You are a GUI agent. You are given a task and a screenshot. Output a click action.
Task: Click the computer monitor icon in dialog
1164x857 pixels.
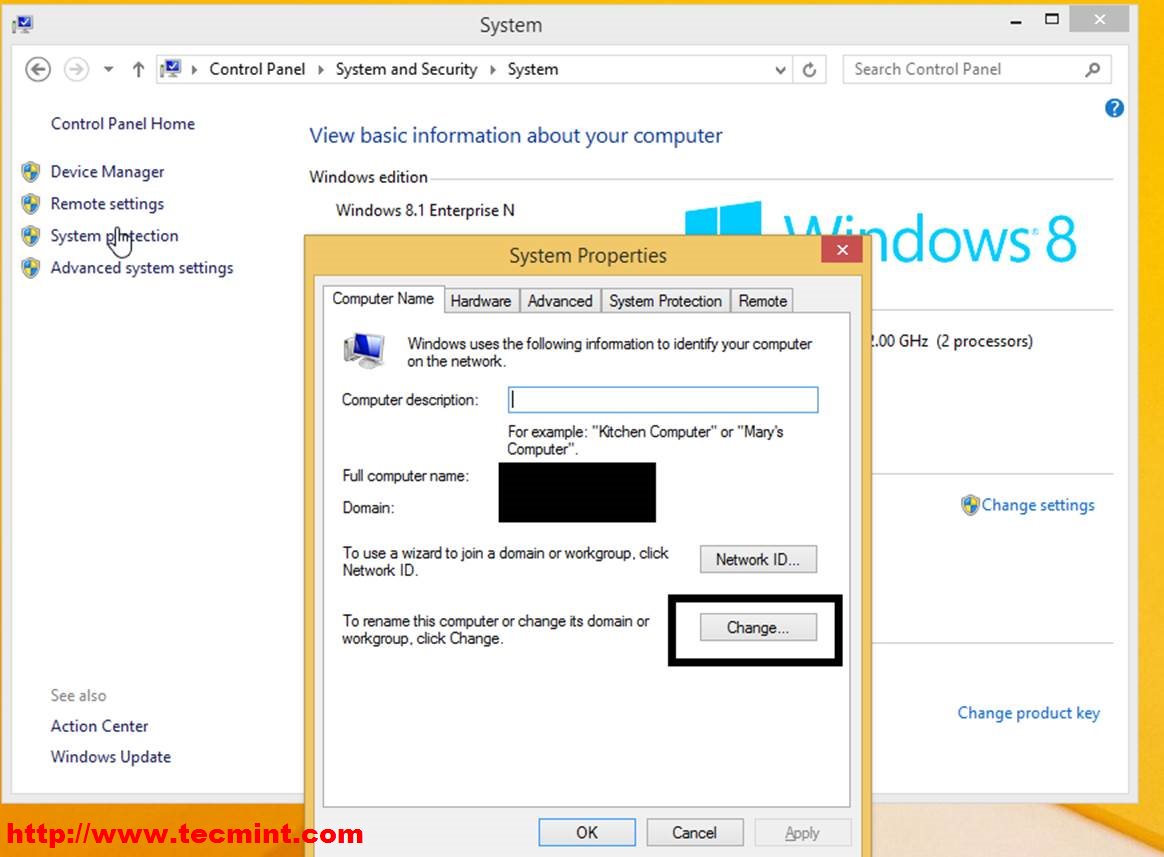[364, 351]
